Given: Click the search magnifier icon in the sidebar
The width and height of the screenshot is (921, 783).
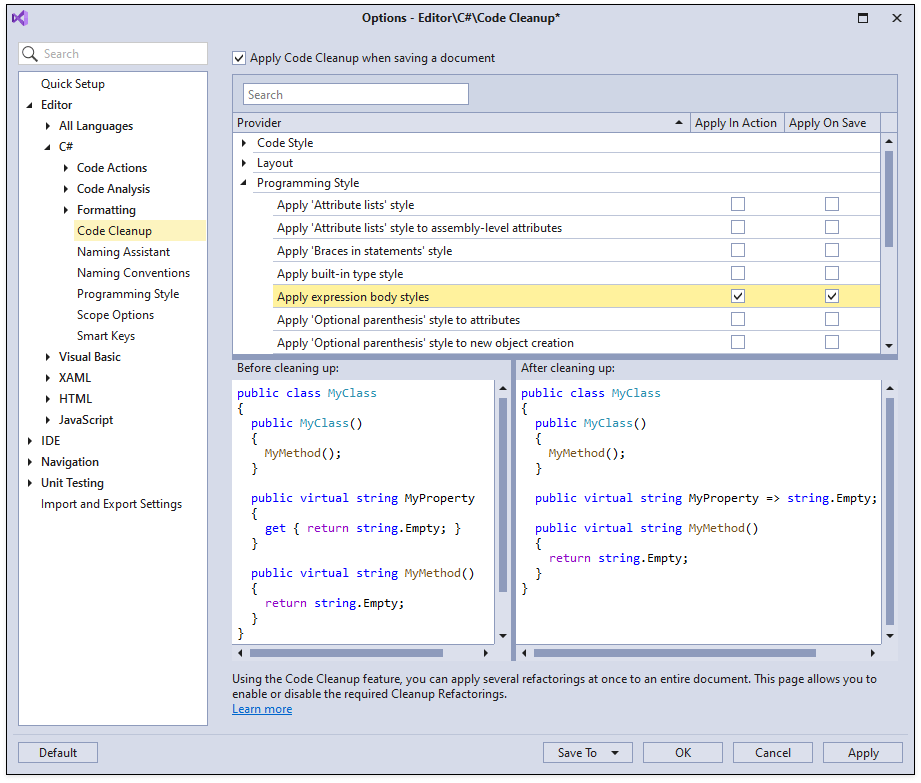Looking at the screenshot, I should [31, 54].
